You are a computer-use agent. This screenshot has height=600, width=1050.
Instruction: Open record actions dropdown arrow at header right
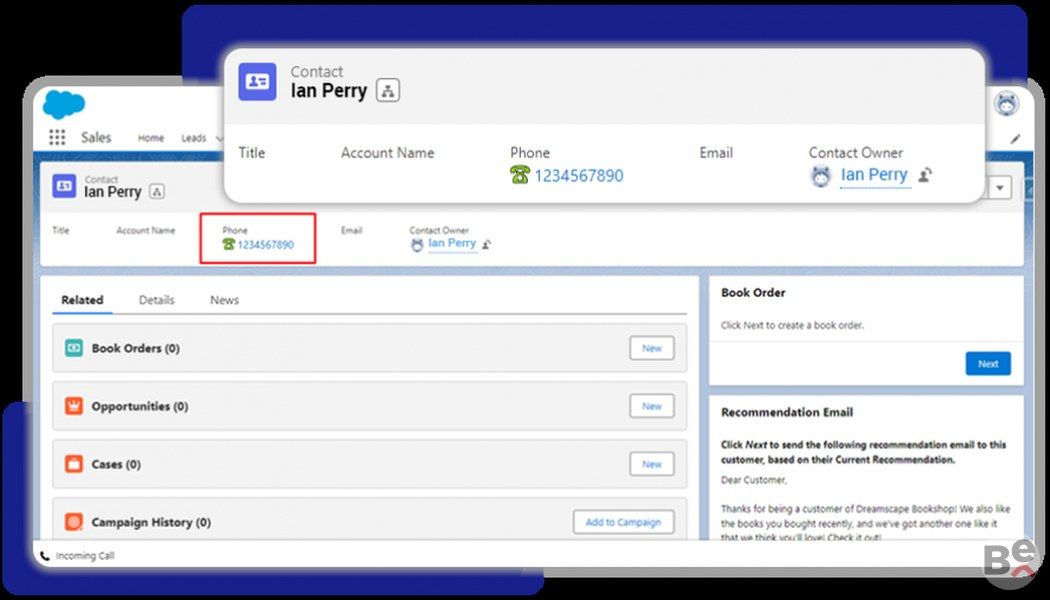1001,188
